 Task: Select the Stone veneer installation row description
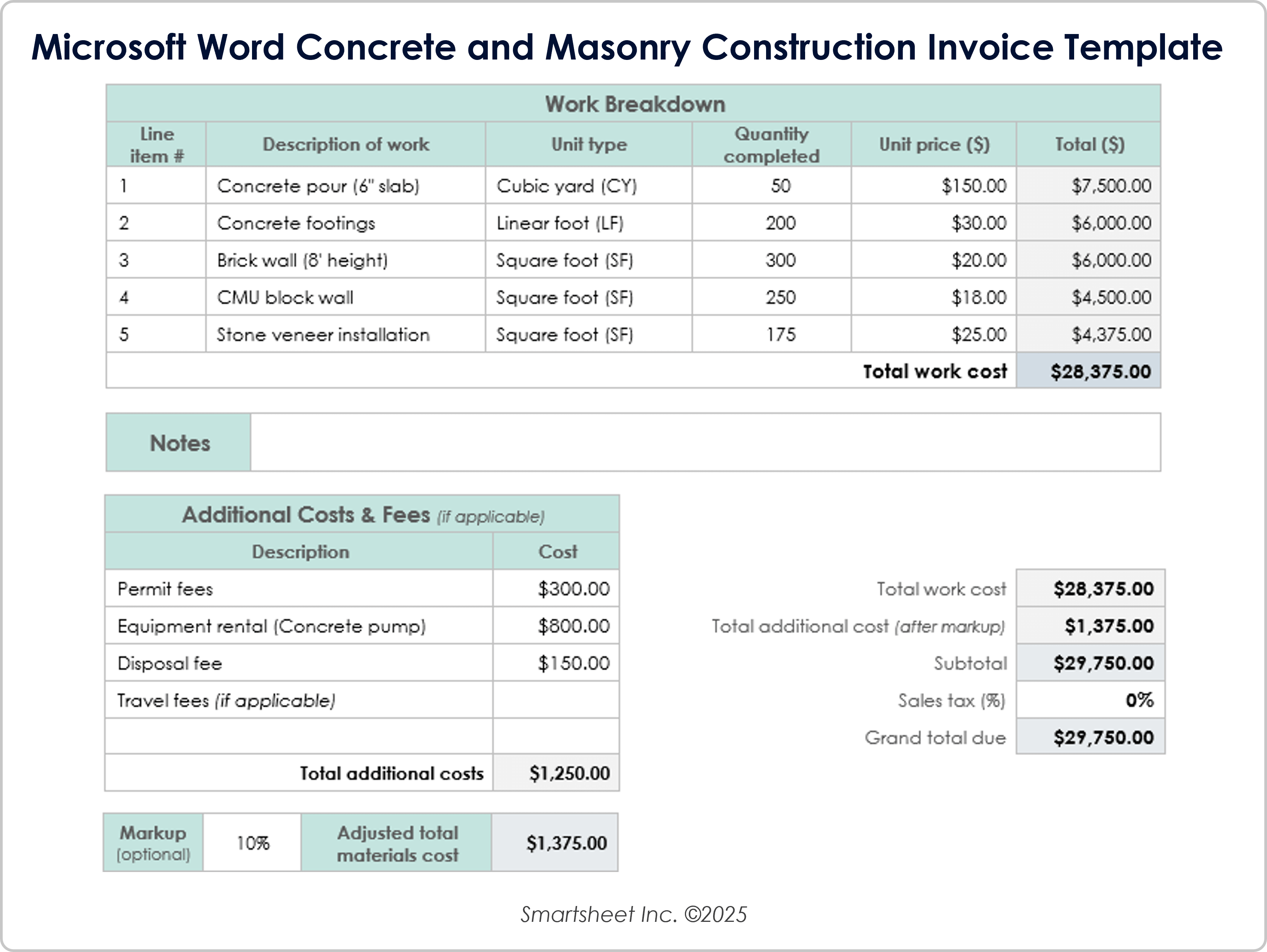322,334
